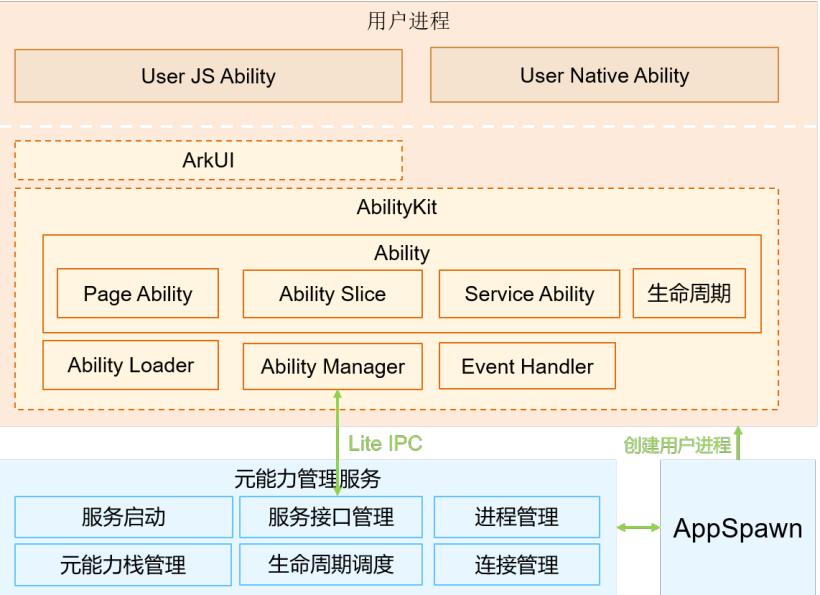
Task: Click the green Lite IPC arrow
Action: coord(337,434)
